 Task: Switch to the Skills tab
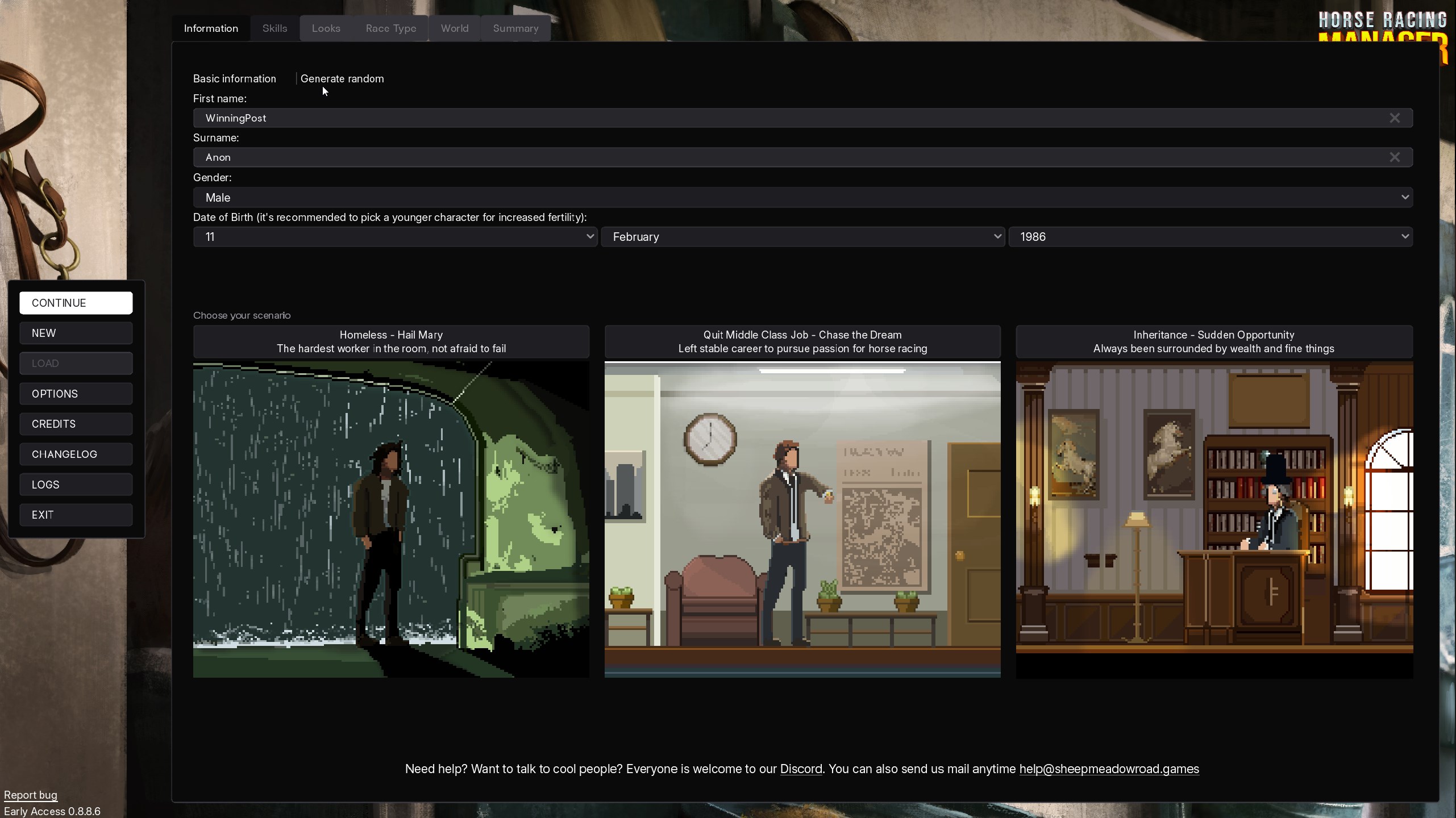click(x=274, y=28)
